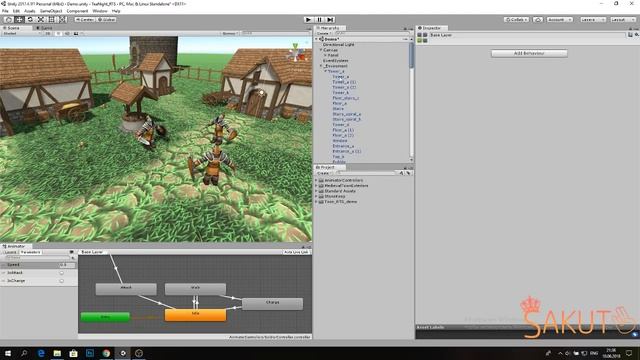This screenshot has height=360, width=640.
Task: Select the Attack state node
Action: pyautogui.click(x=126, y=289)
